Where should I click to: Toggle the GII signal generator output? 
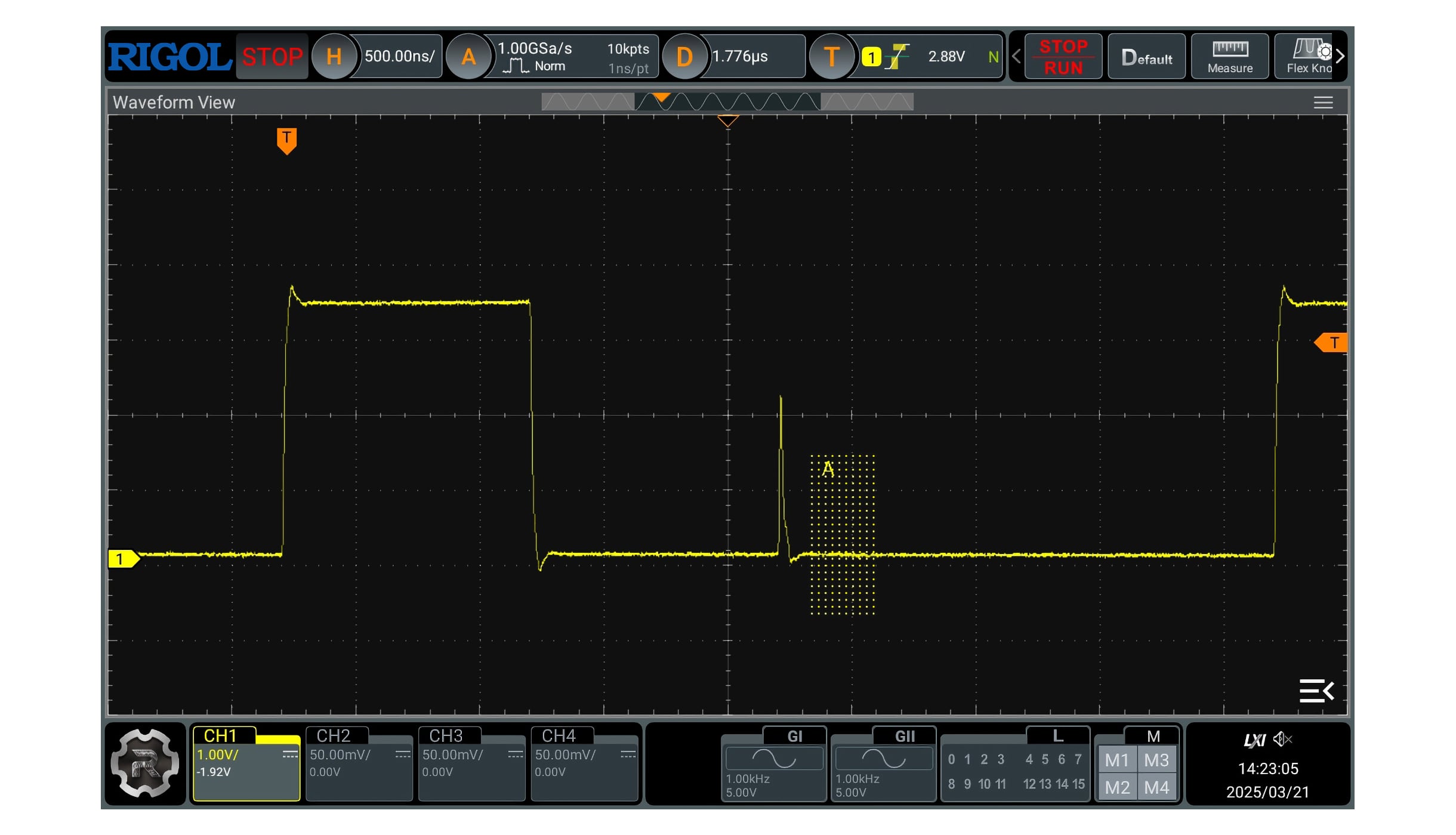[x=905, y=736]
